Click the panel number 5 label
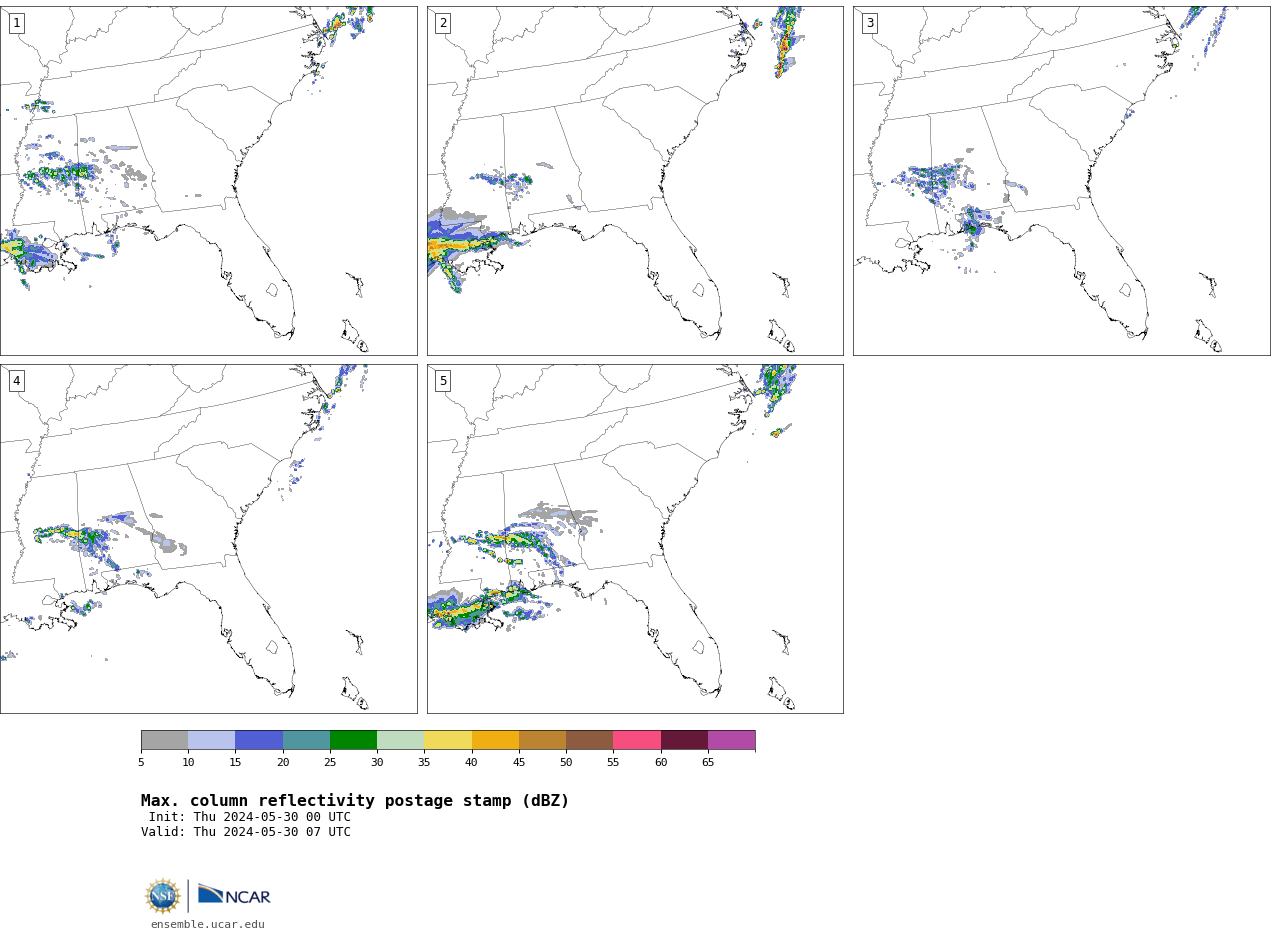1280x936 pixels. [x=443, y=381]
